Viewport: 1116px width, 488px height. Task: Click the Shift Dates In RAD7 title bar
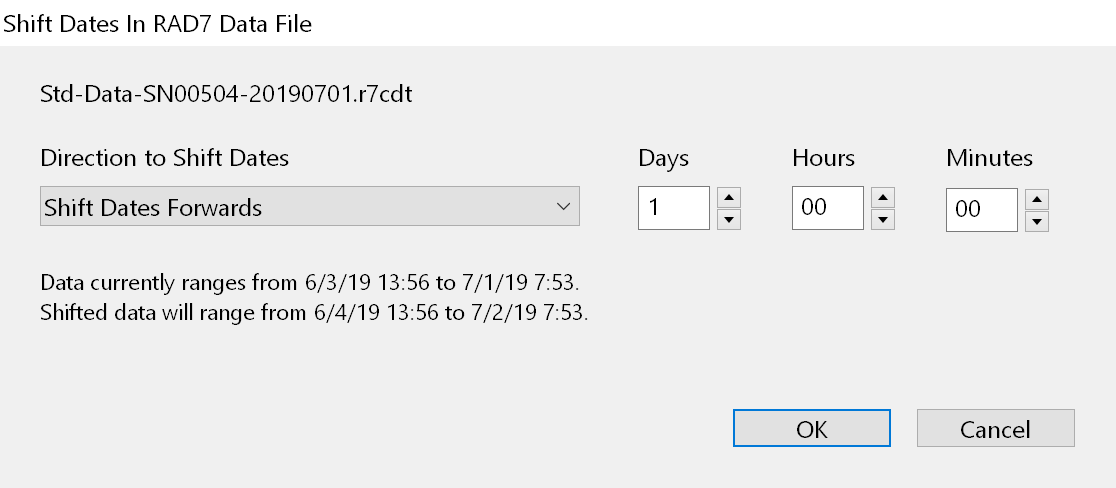pos(158,24)
